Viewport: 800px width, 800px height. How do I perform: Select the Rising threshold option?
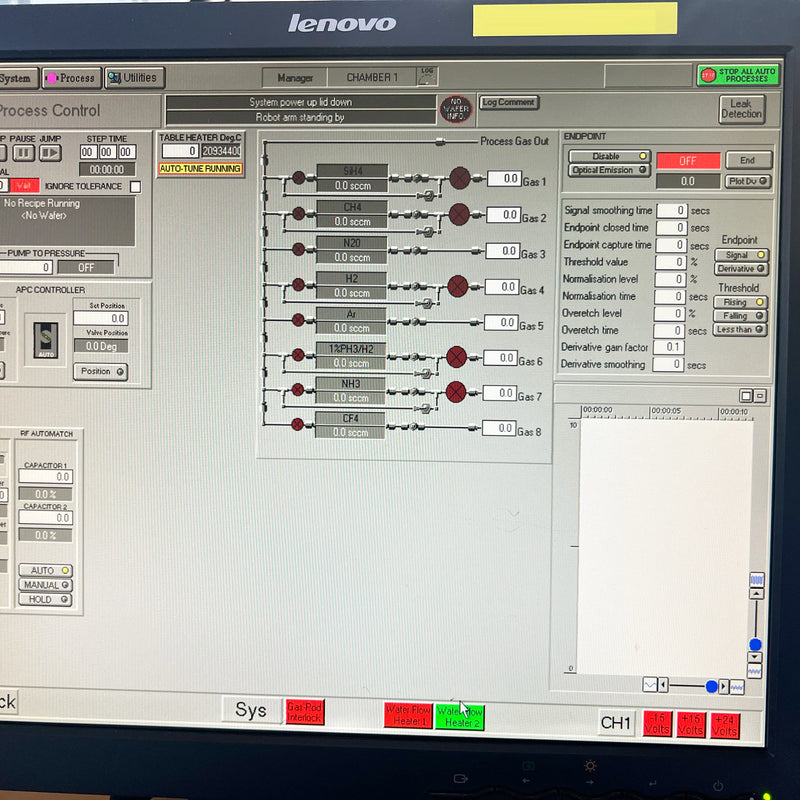740,302
